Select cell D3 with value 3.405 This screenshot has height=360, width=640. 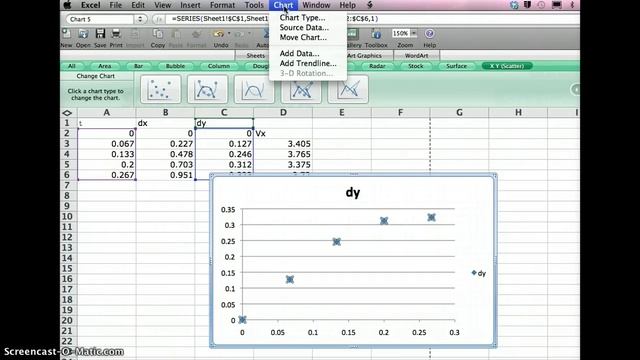click(x=283, y=144)
